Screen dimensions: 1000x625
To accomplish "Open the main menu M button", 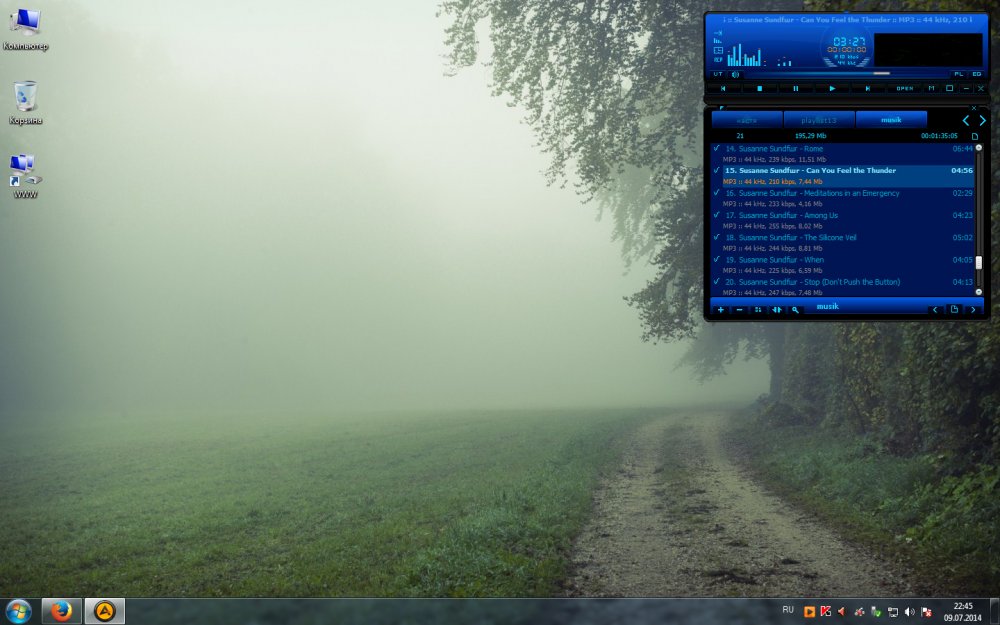I will [x=931, y=88].
